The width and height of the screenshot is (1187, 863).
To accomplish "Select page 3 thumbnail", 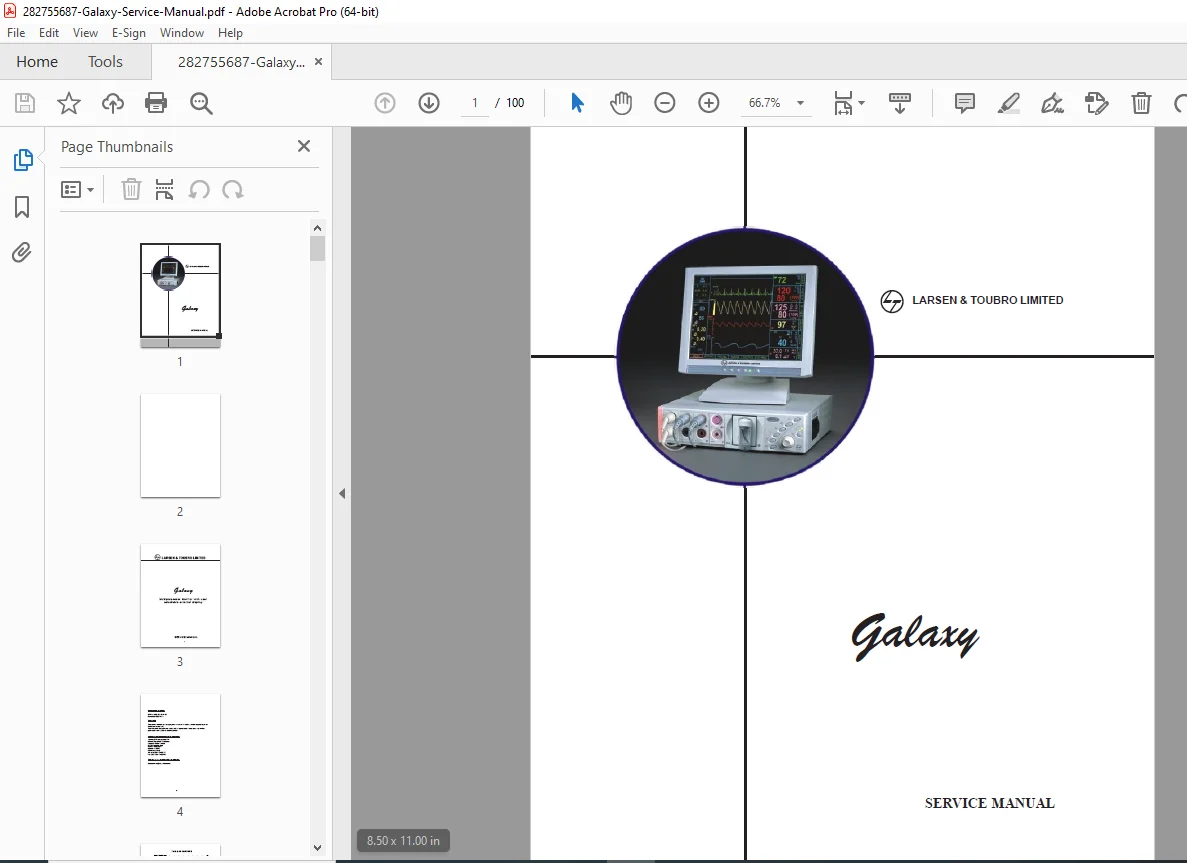I will tap(180, 595).
